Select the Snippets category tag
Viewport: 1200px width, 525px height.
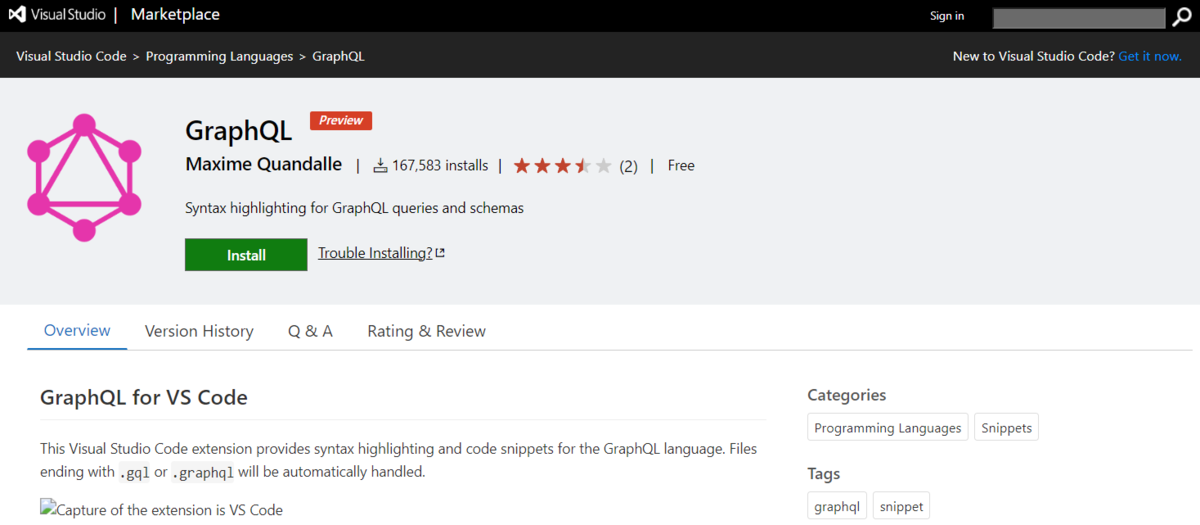click(1006, 428)
